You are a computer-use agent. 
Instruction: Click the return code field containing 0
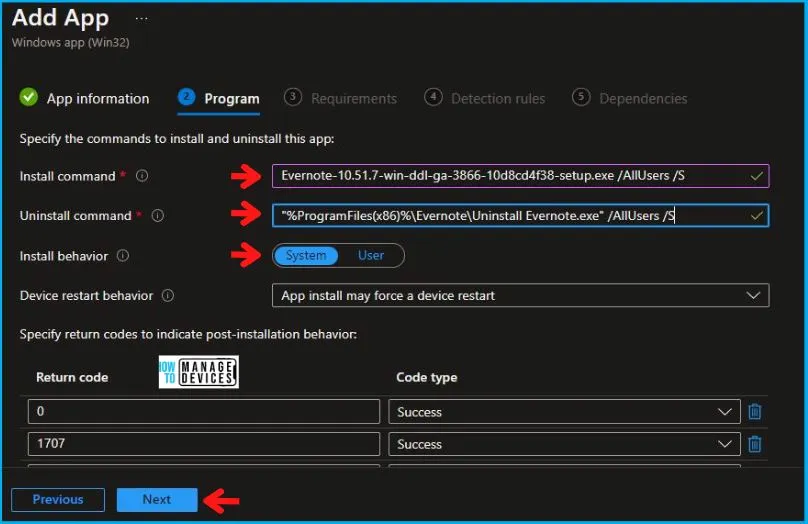pos(204,412)
